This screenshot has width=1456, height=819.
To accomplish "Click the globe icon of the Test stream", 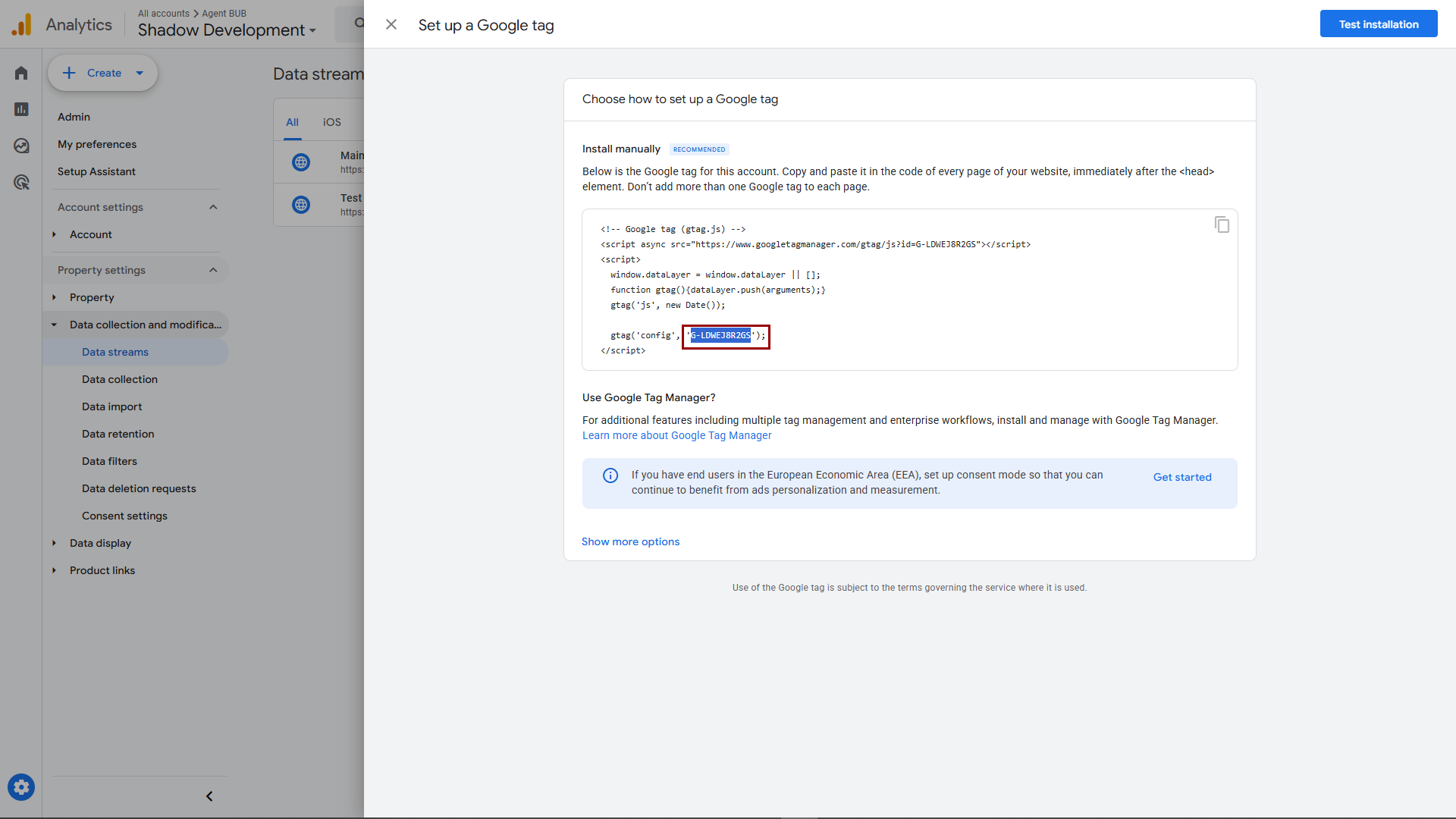I will click(x=301, y=205).
